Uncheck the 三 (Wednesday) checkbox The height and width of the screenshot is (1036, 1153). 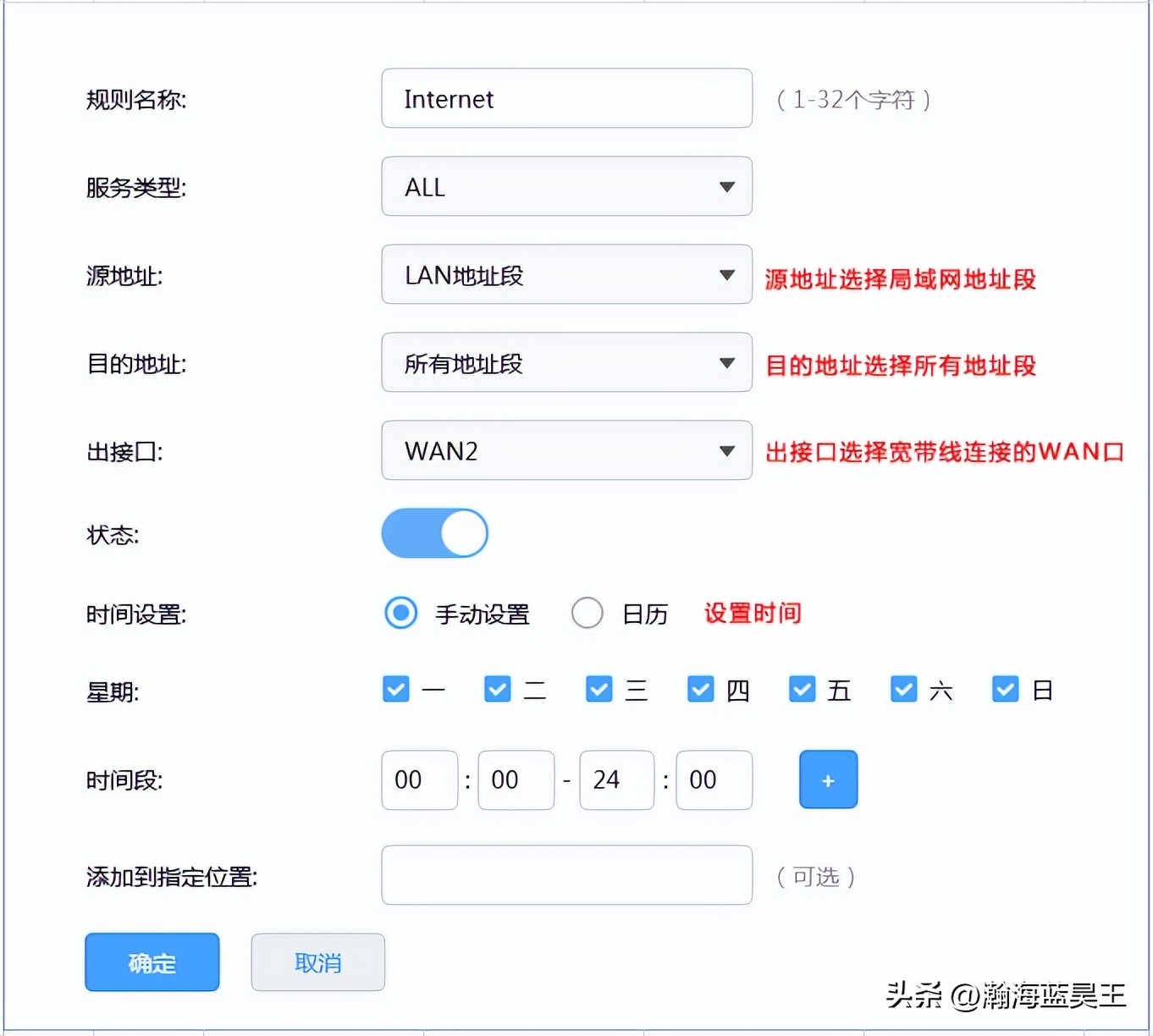(x=599, y=689)
